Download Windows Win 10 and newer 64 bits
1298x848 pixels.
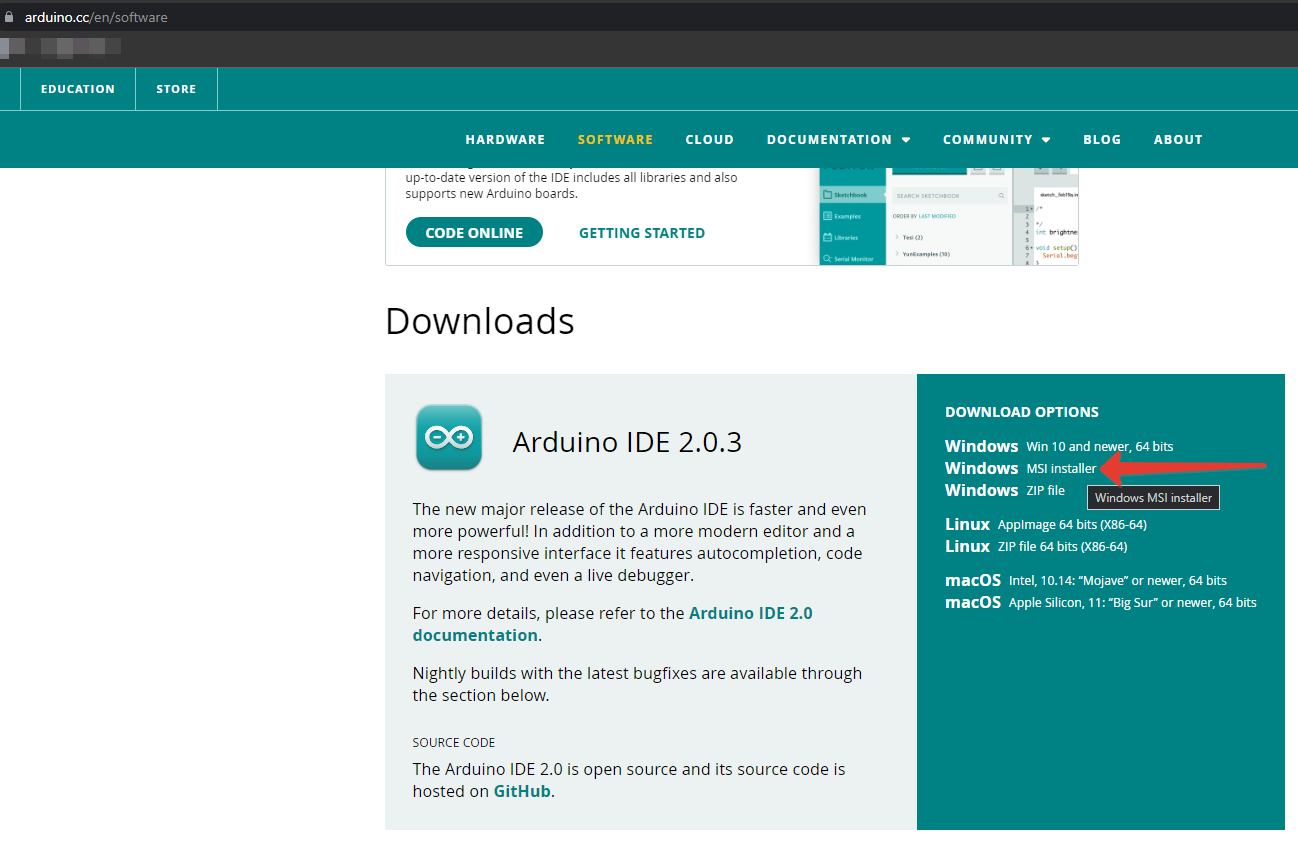[1059, 446]
